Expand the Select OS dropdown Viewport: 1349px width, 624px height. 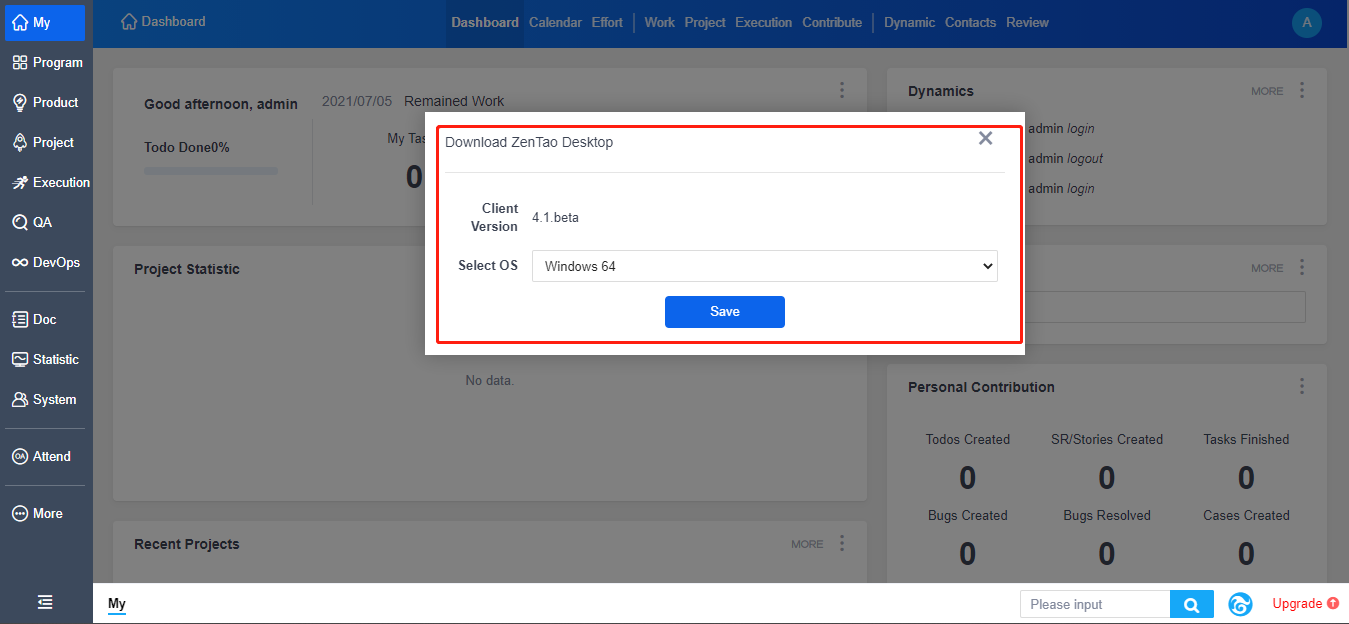765,266
